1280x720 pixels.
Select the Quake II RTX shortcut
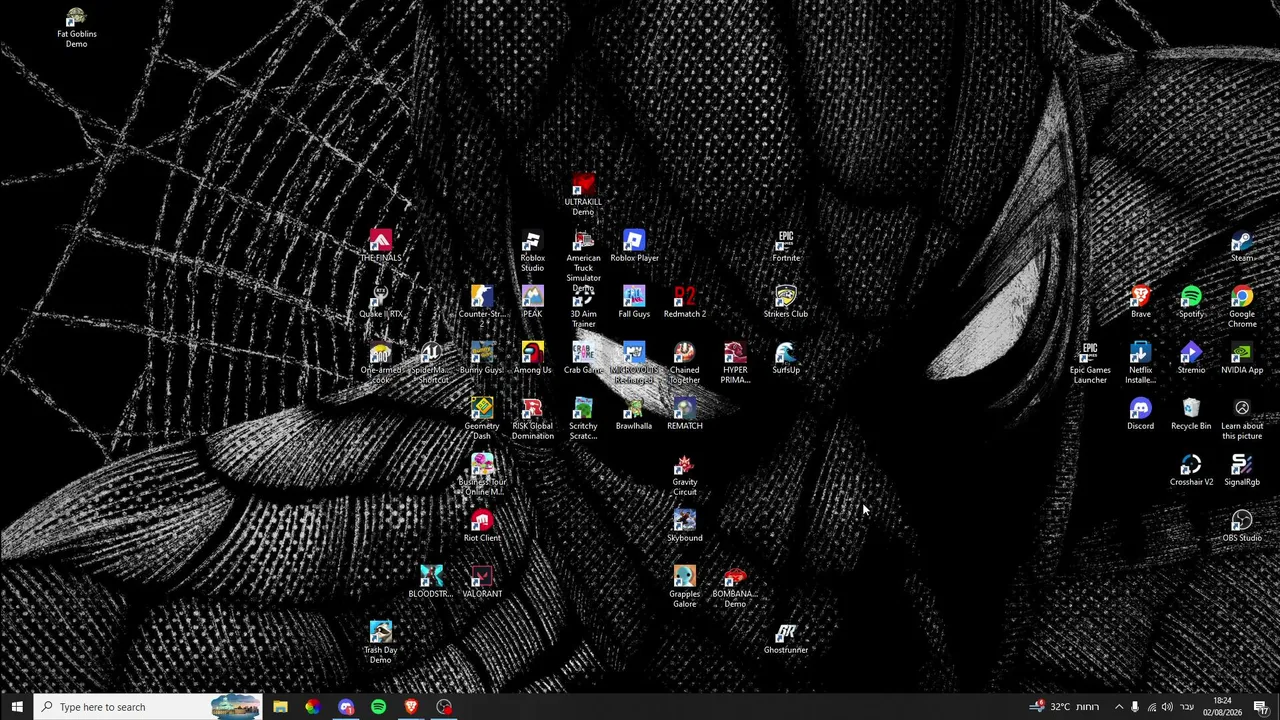pyautogui.click(x=380, y=302)
